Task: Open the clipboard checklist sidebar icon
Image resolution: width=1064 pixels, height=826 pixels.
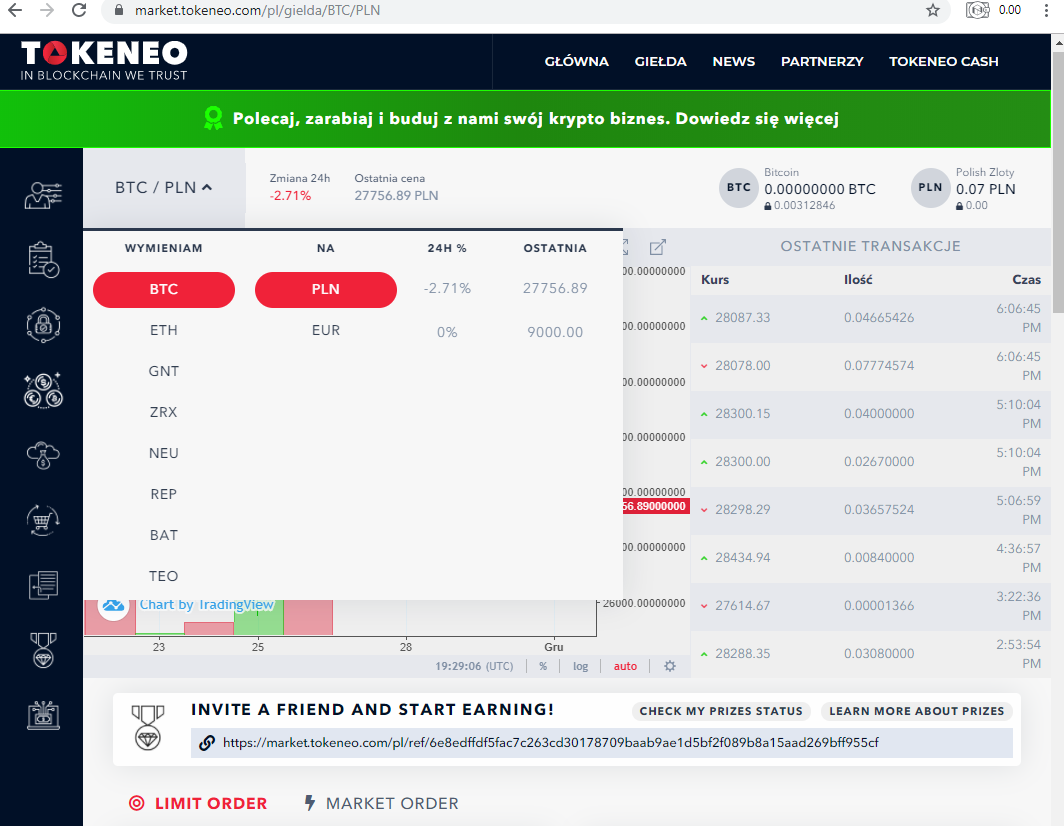Action: [x=43, y=259]
